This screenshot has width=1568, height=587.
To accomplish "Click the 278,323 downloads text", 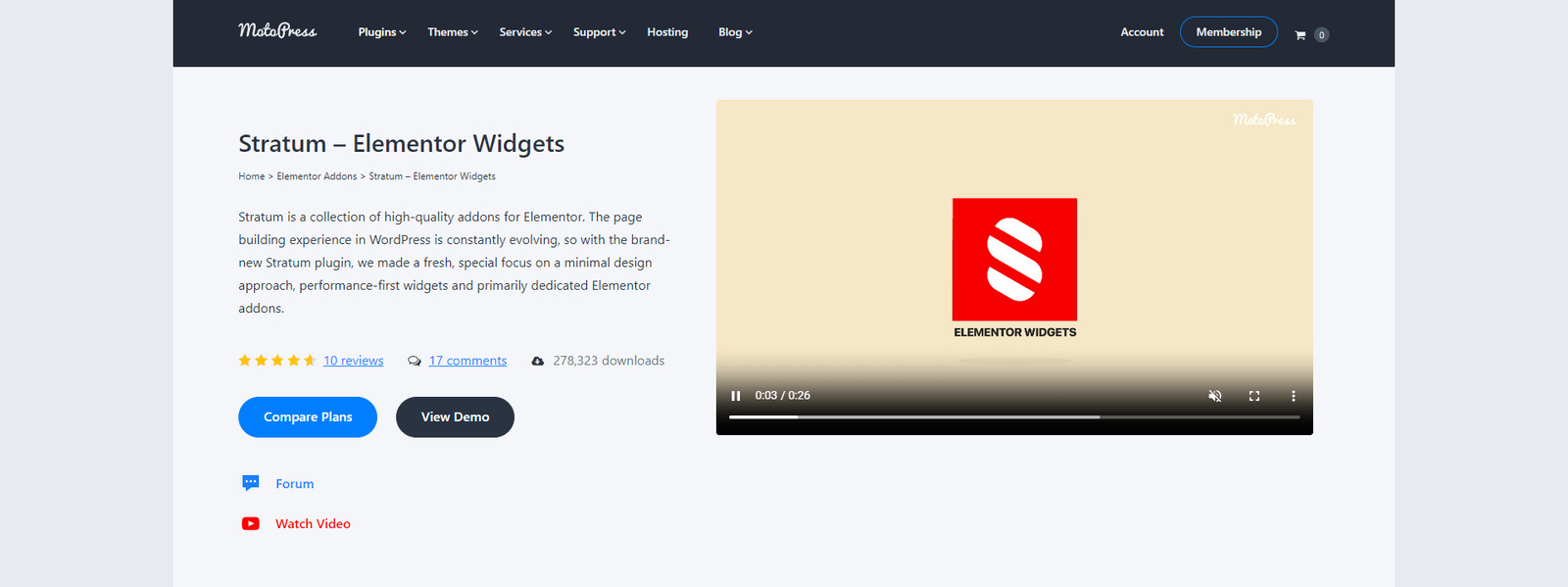I will click(609, 361).
